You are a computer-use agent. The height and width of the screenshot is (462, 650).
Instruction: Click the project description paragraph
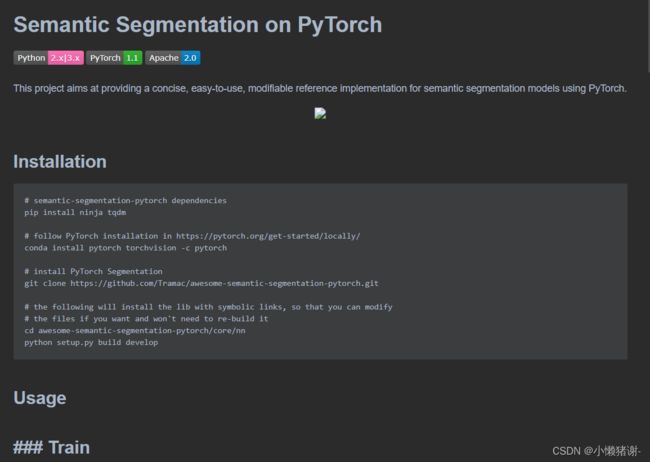pyautogui.click(x=320, y=88)
